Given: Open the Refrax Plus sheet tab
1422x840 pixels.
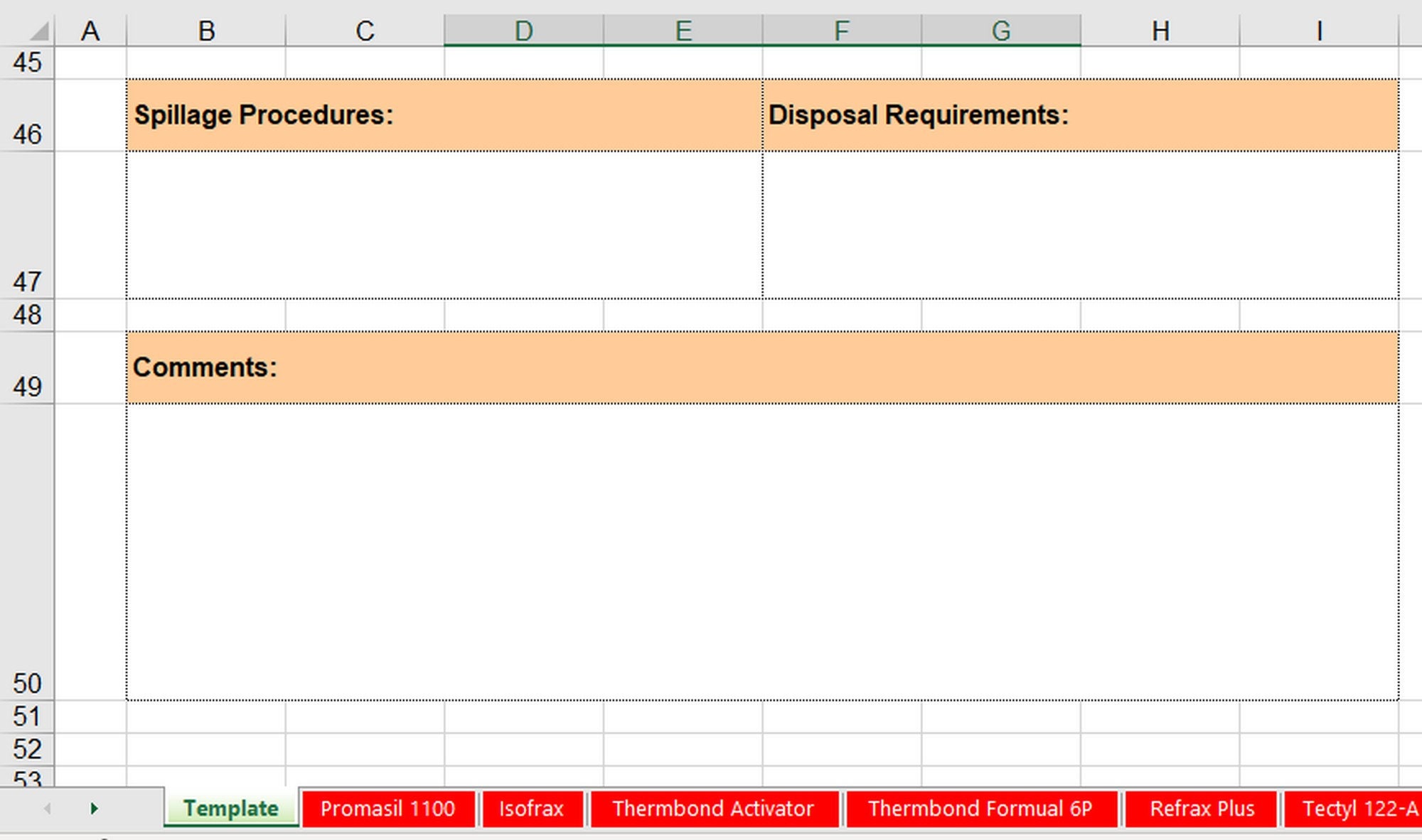Looking at the screenshot, I should [x=1201, y=808].
